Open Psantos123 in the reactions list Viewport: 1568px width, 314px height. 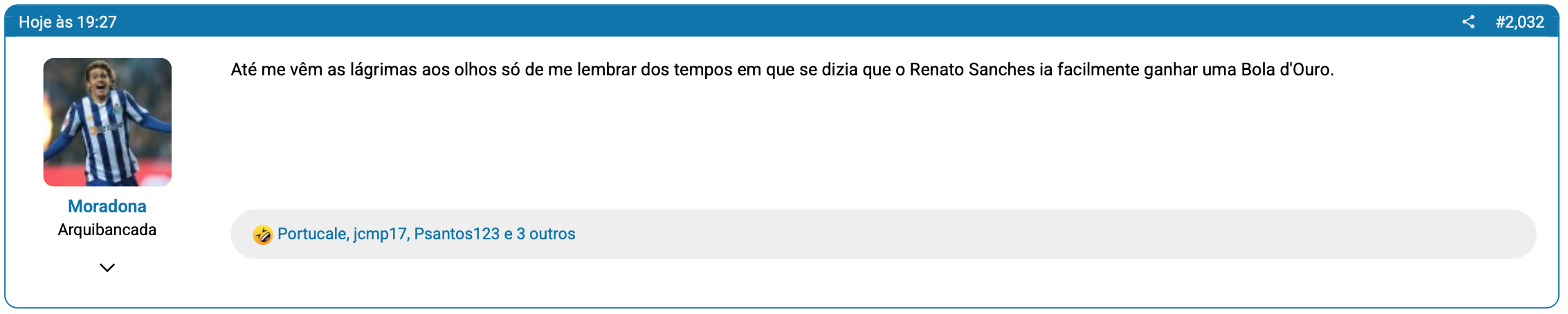pos(457,234)
